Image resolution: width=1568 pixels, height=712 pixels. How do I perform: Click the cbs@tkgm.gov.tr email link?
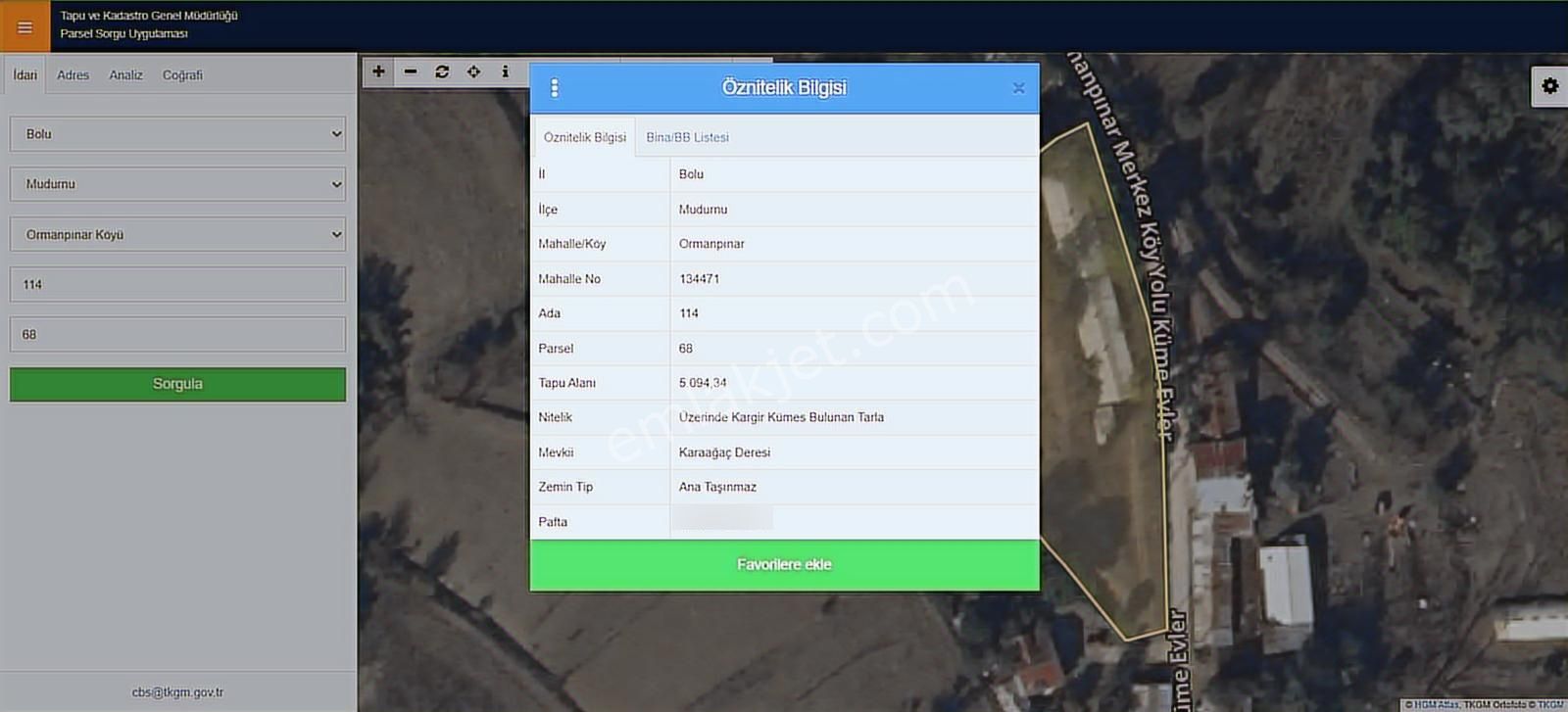(x=177, y=692)
